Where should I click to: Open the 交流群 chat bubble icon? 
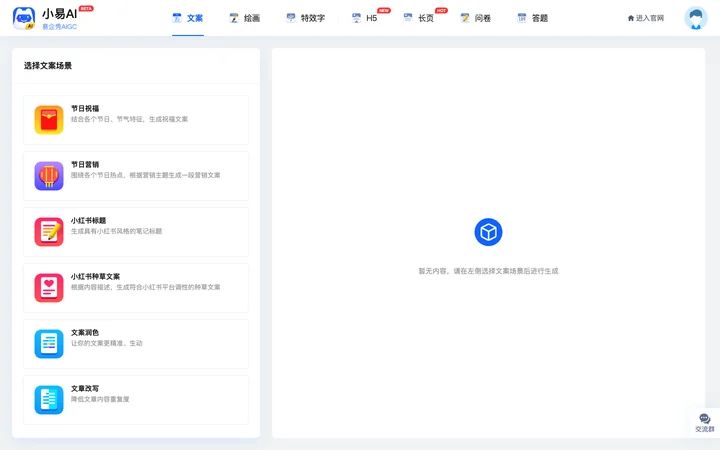pyautogui.click(x=704, y=419)
